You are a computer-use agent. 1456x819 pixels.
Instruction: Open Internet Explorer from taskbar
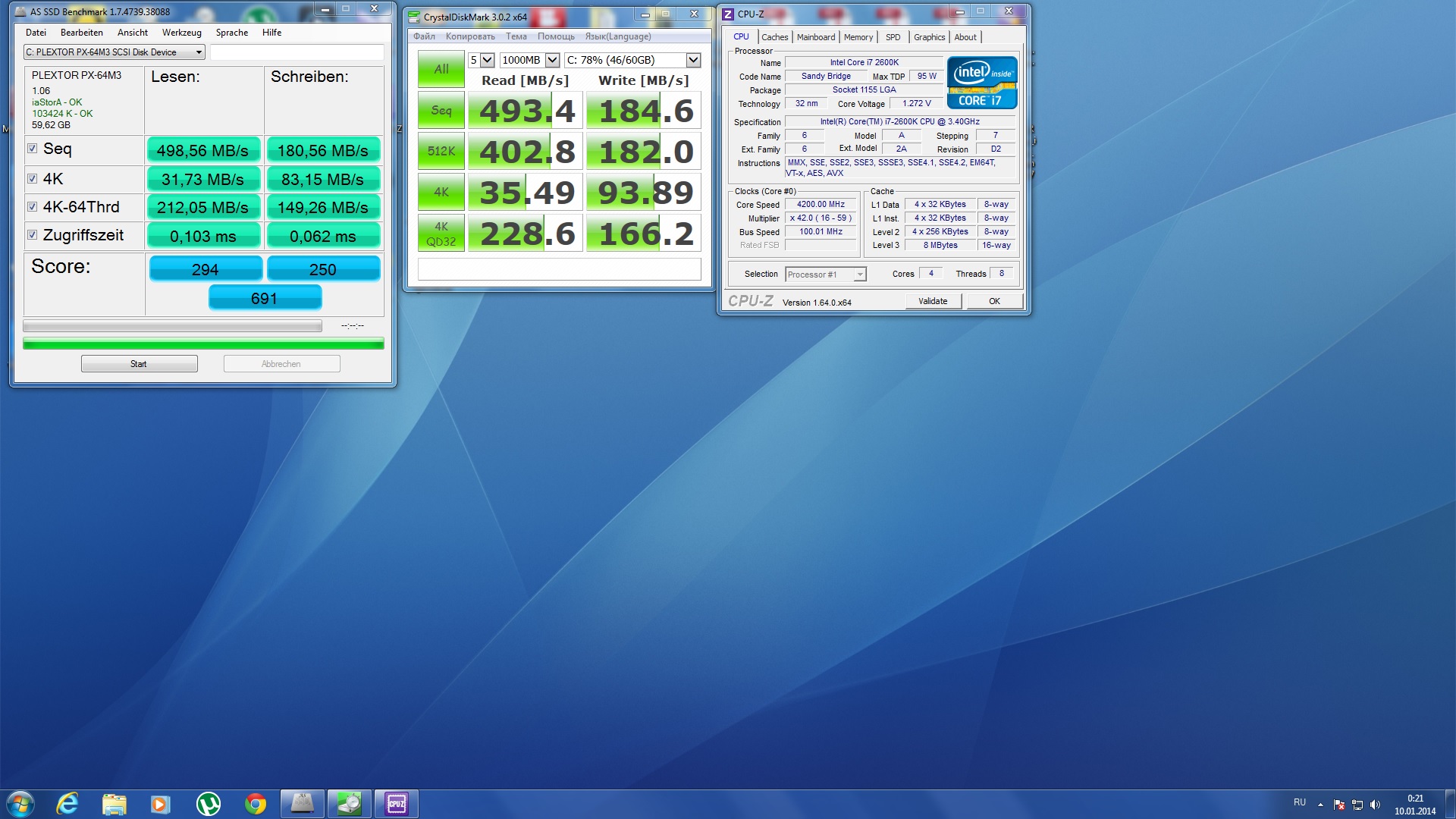point(67,804)
